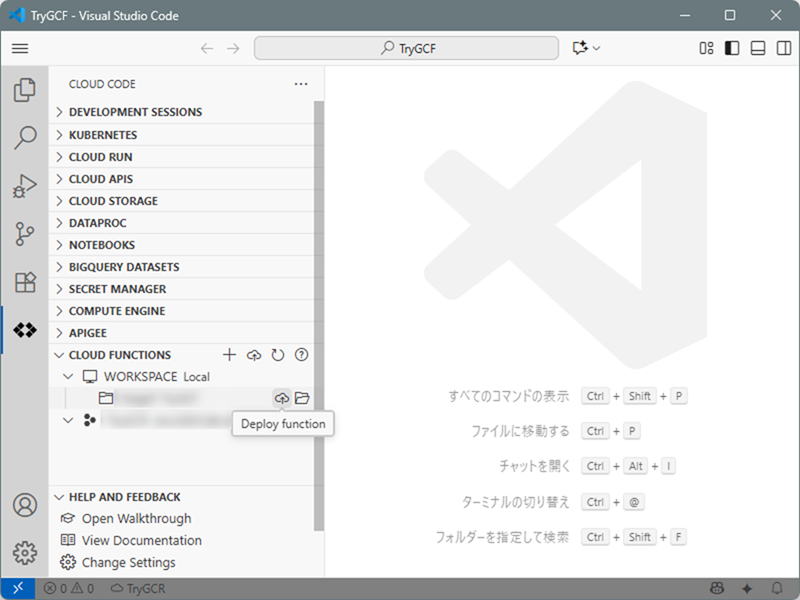The image size is (800, 600).
Task: Open the Extensions view
Action: tap(24, 282)
